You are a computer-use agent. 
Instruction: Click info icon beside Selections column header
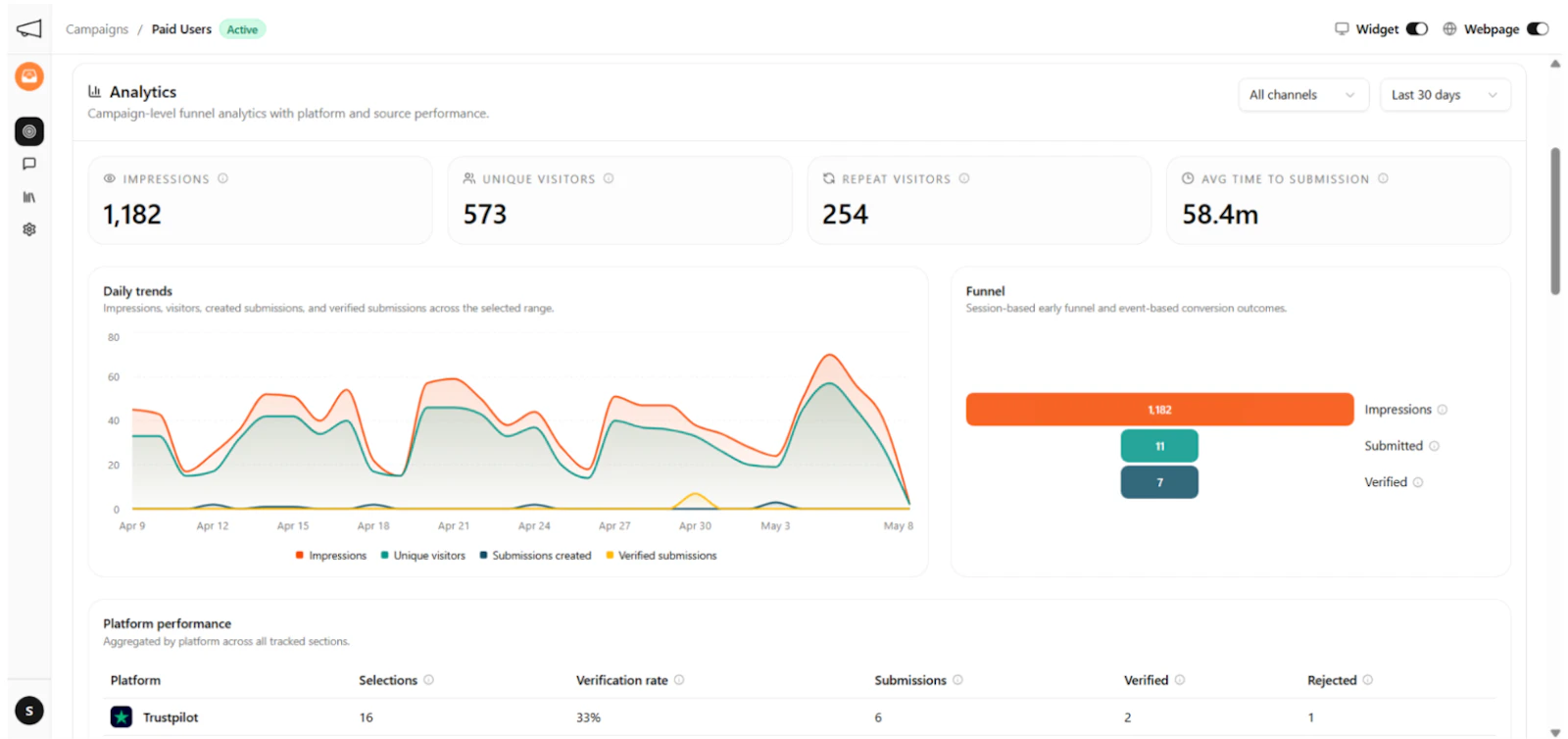point(428,680)
